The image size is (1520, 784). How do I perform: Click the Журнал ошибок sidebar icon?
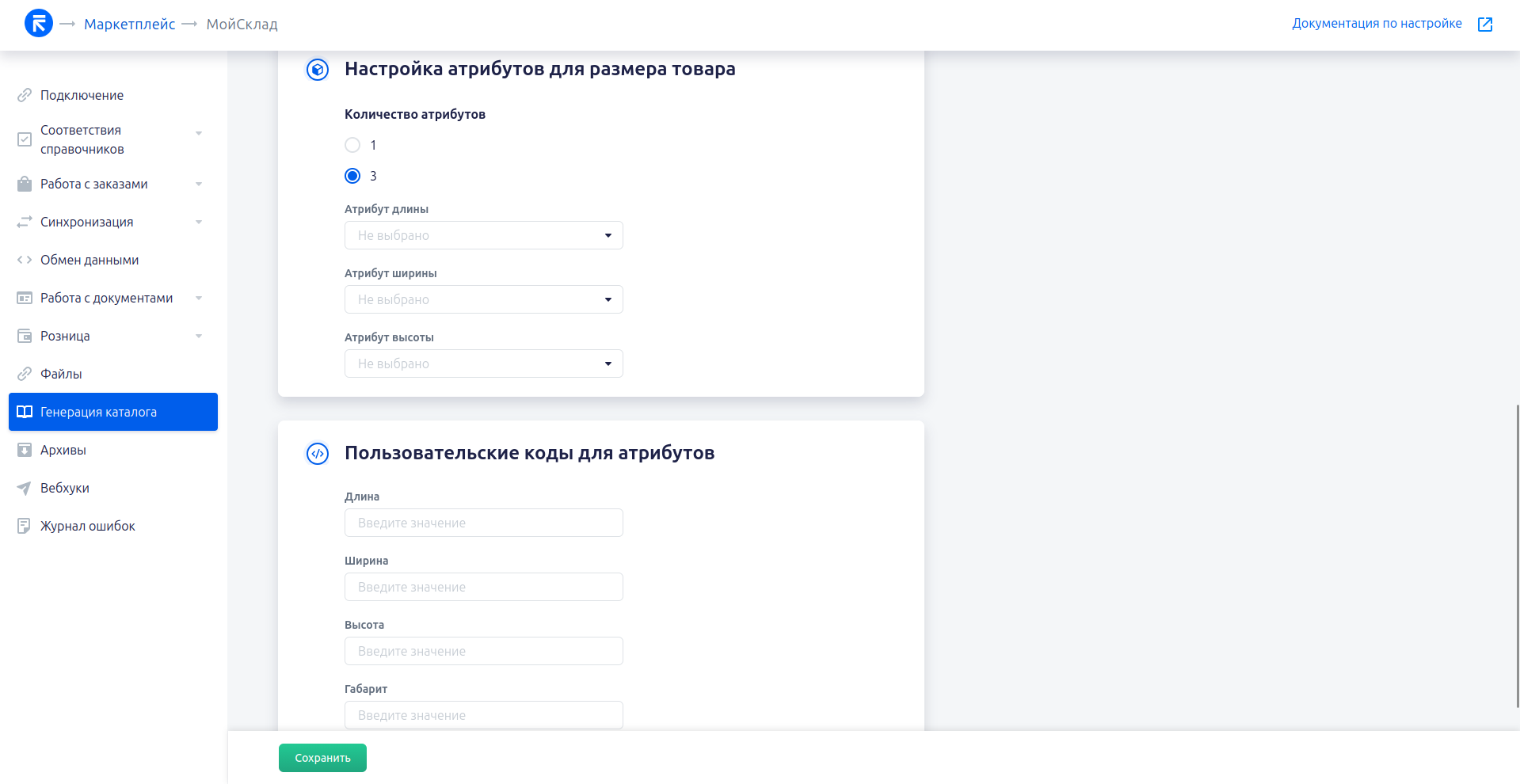[25, 526]
